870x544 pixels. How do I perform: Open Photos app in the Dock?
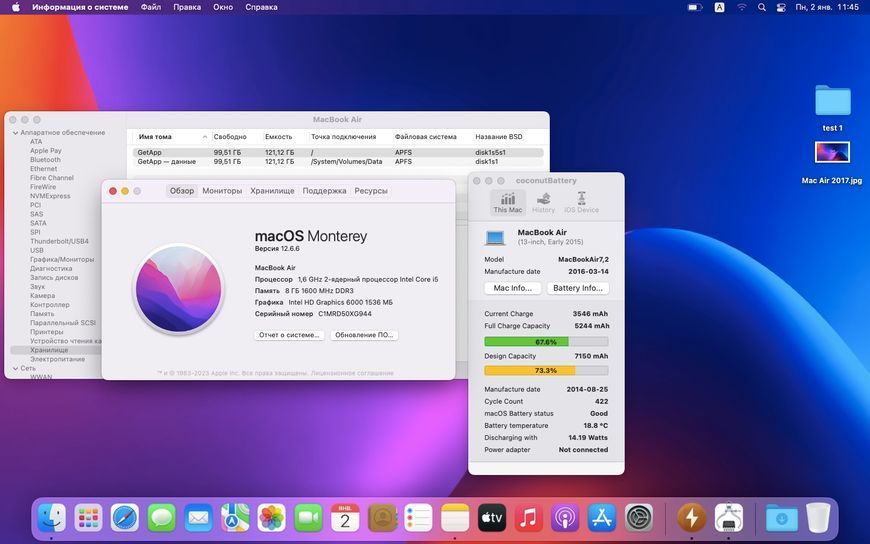pos(271,518)
